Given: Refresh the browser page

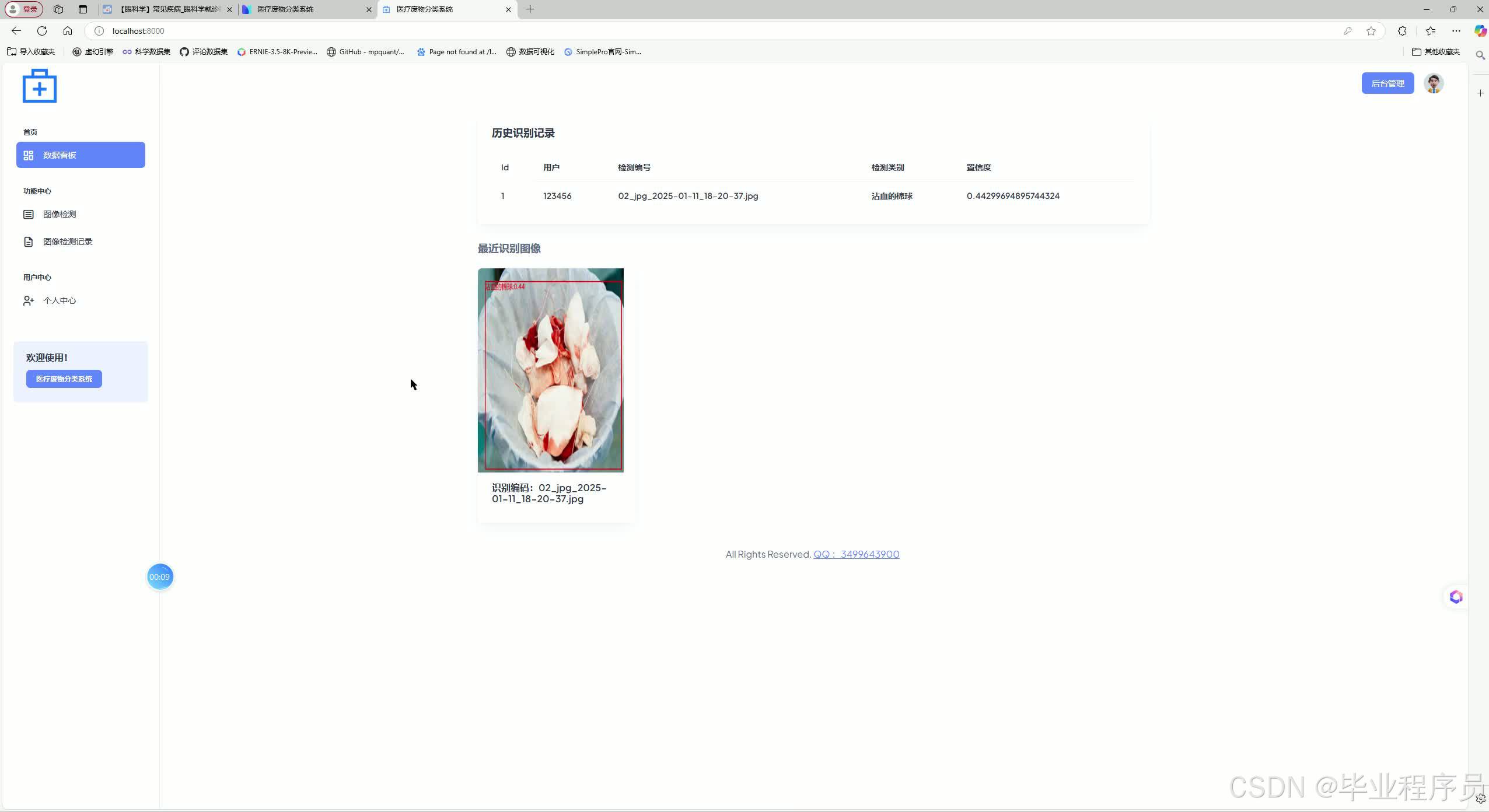Looking at the screenshot, I should coord(42,31).
